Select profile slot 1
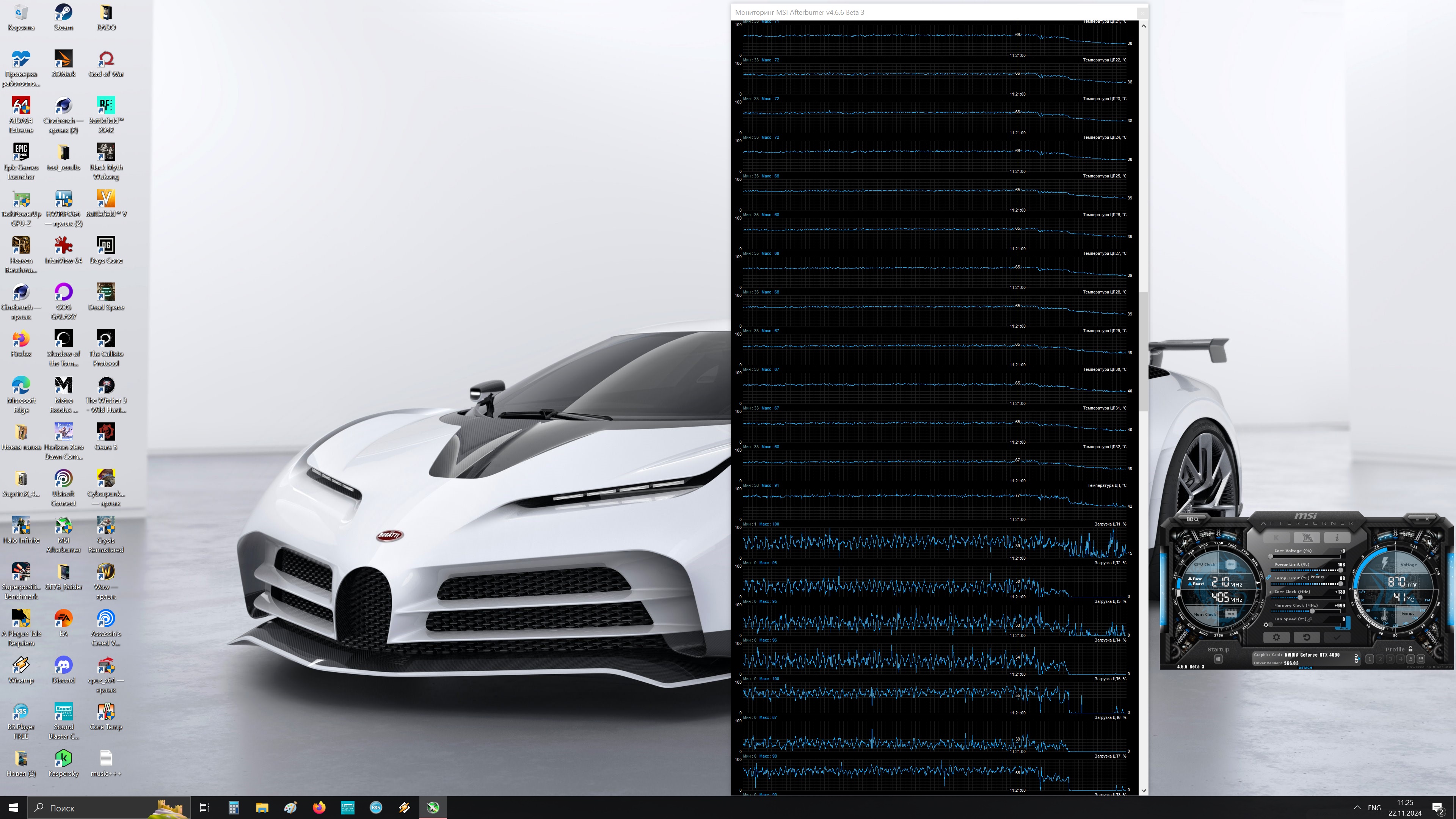The height and width of the screenshot is (819, 1456). (x=1370, y=659)
